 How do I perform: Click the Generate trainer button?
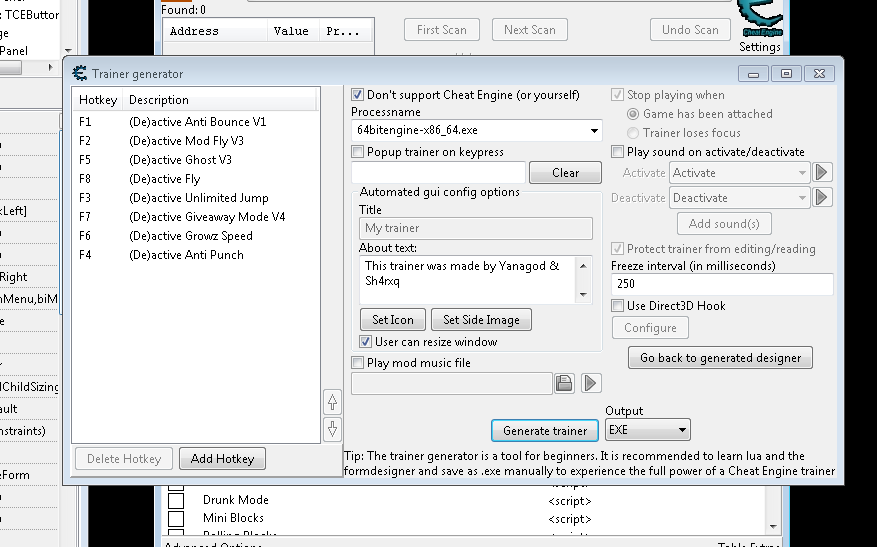click(x=545, y=431)
